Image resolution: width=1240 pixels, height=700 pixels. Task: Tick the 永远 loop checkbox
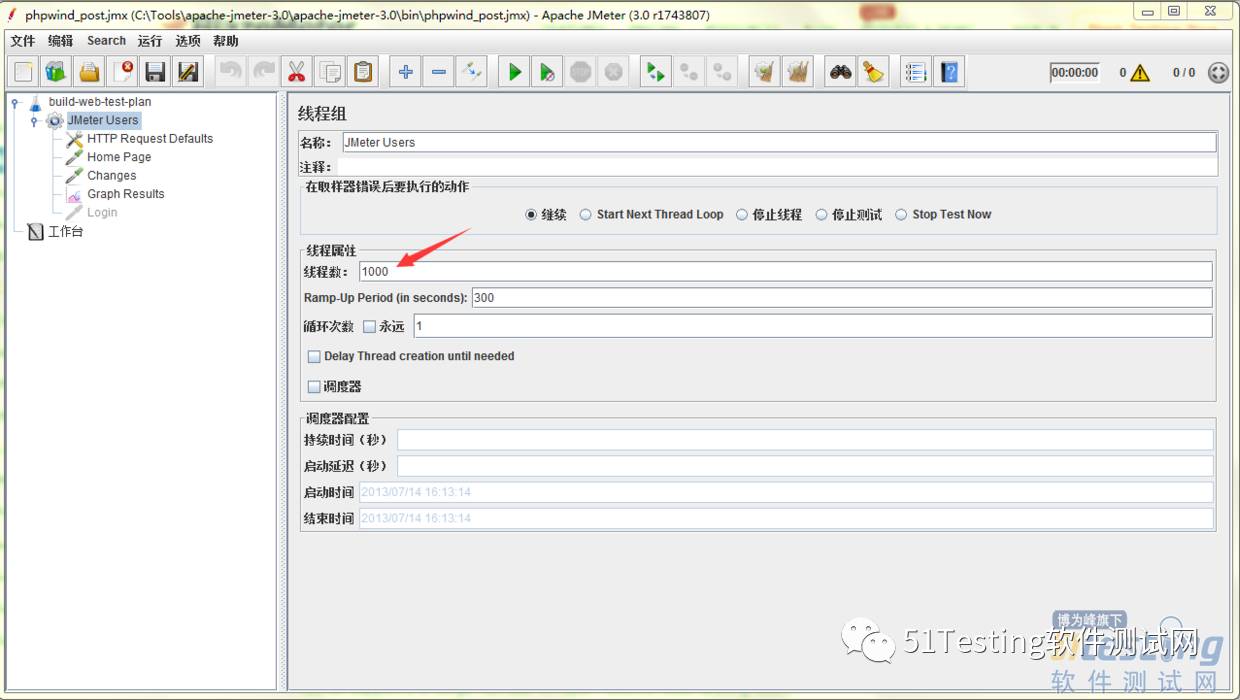tap(369, 326)
